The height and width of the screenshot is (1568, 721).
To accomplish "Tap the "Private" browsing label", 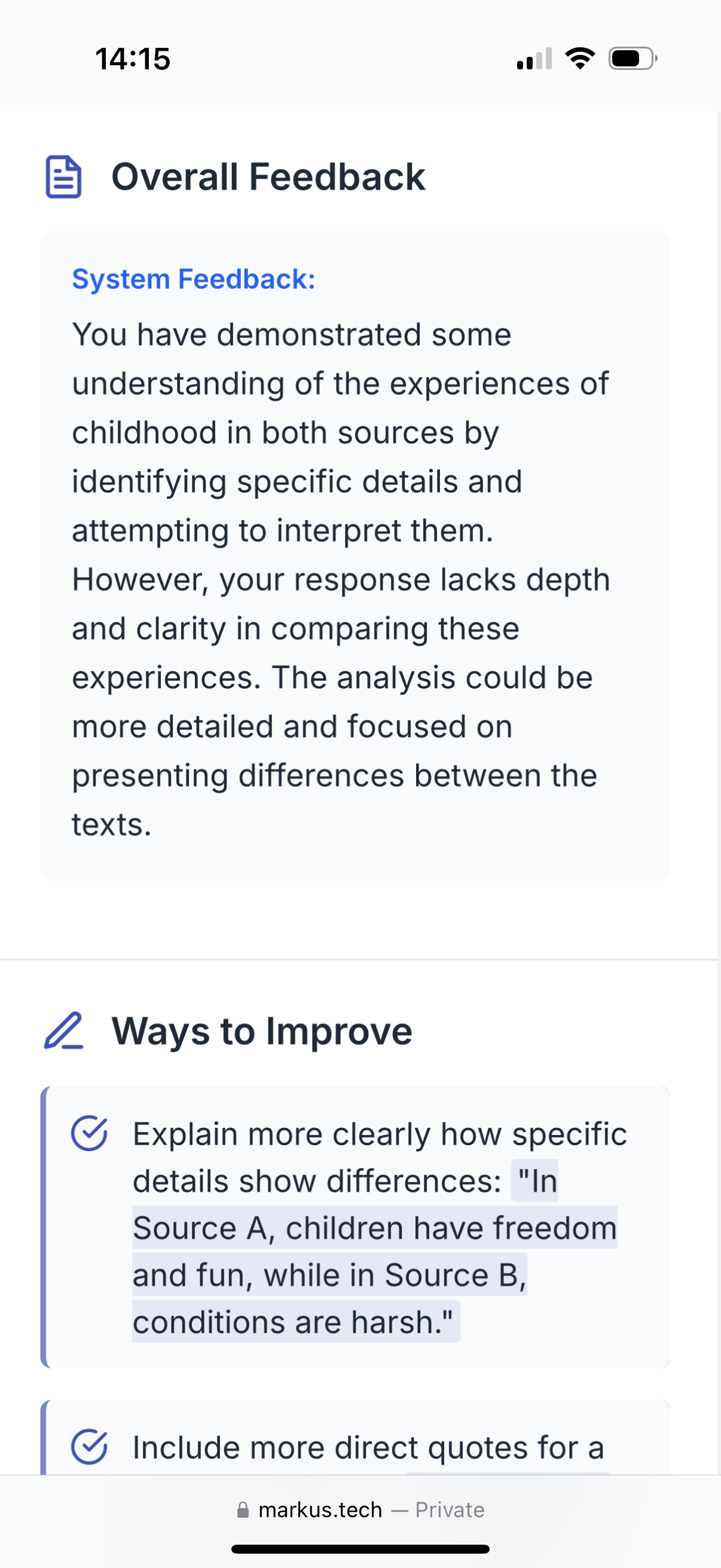I will click(450, 1509).
